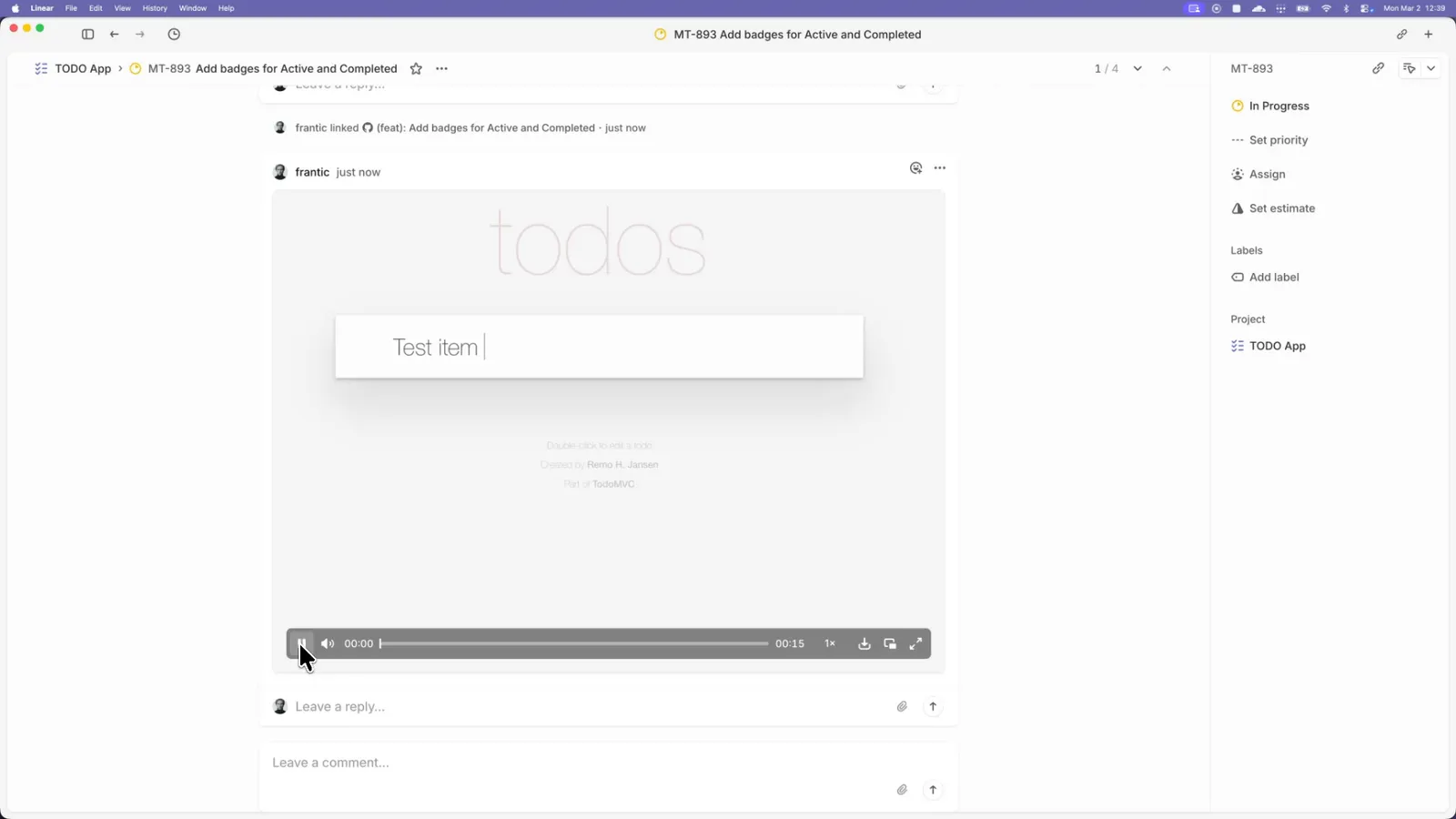This screenshot has width=1456, height=819.
Task: Go to next issue chevron down
Action: [1137, 68]
